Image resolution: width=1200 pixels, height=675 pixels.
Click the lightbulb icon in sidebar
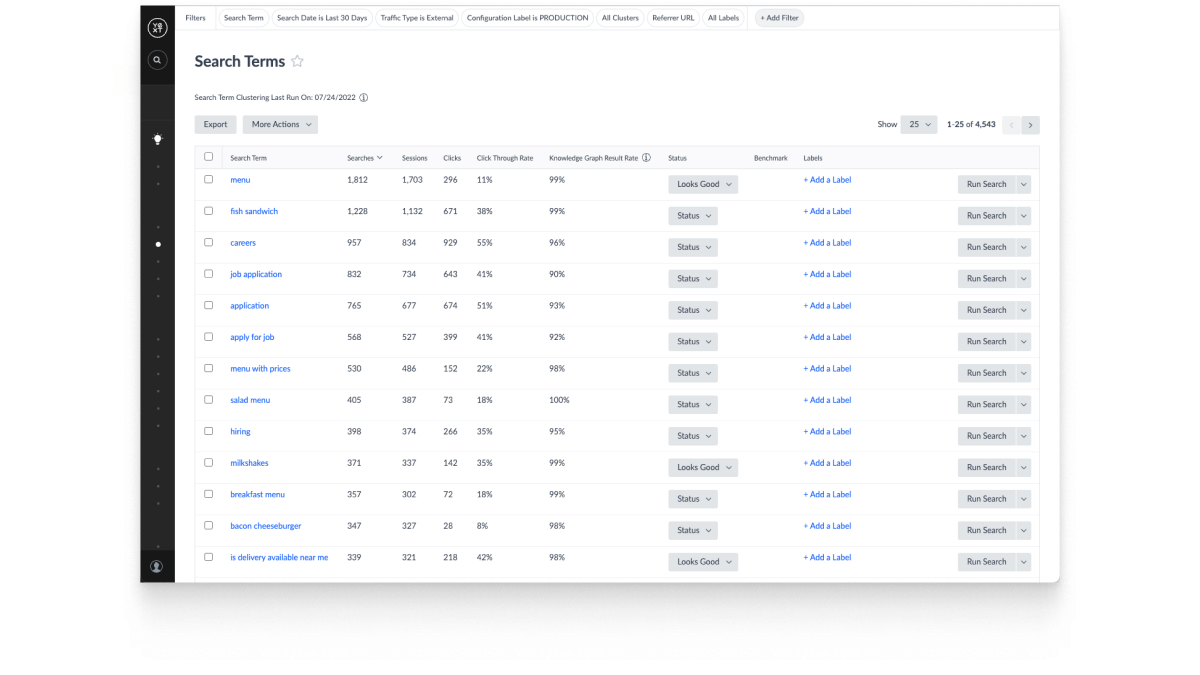point(157,139)
